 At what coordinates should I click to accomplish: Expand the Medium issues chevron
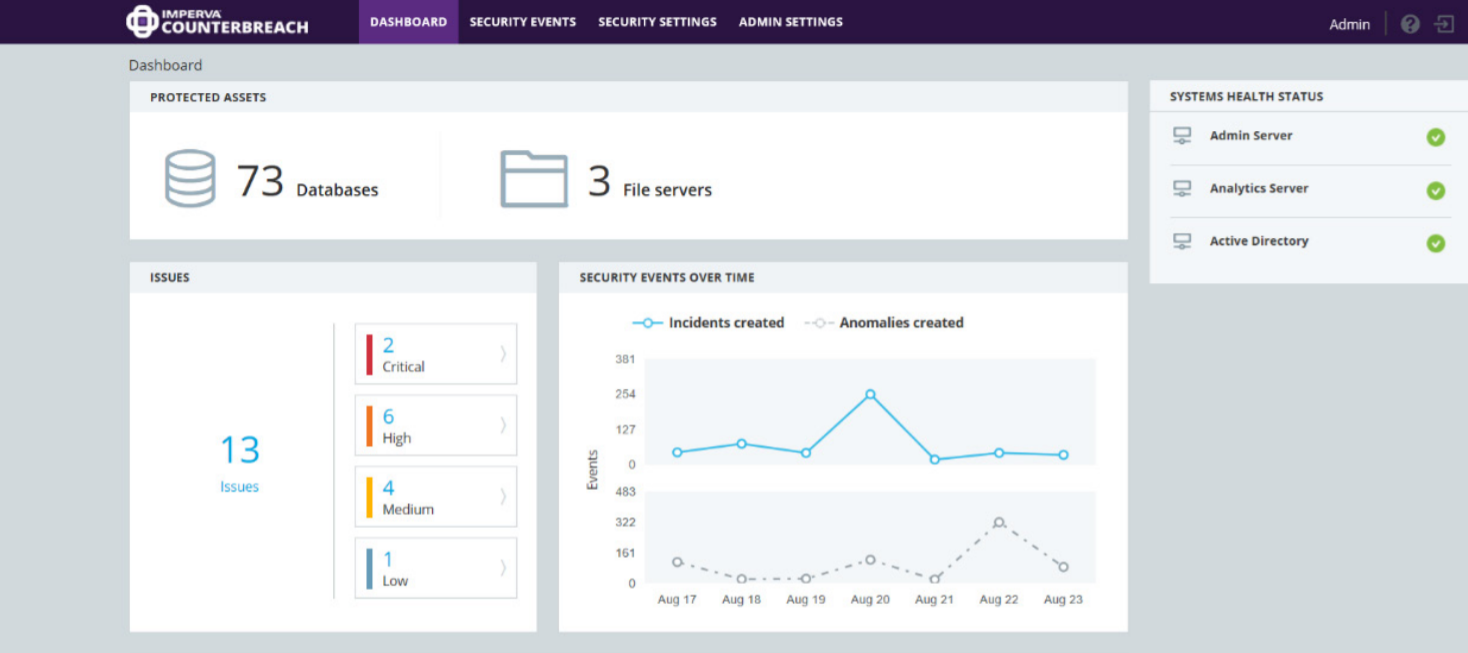[x=503, y=496]
